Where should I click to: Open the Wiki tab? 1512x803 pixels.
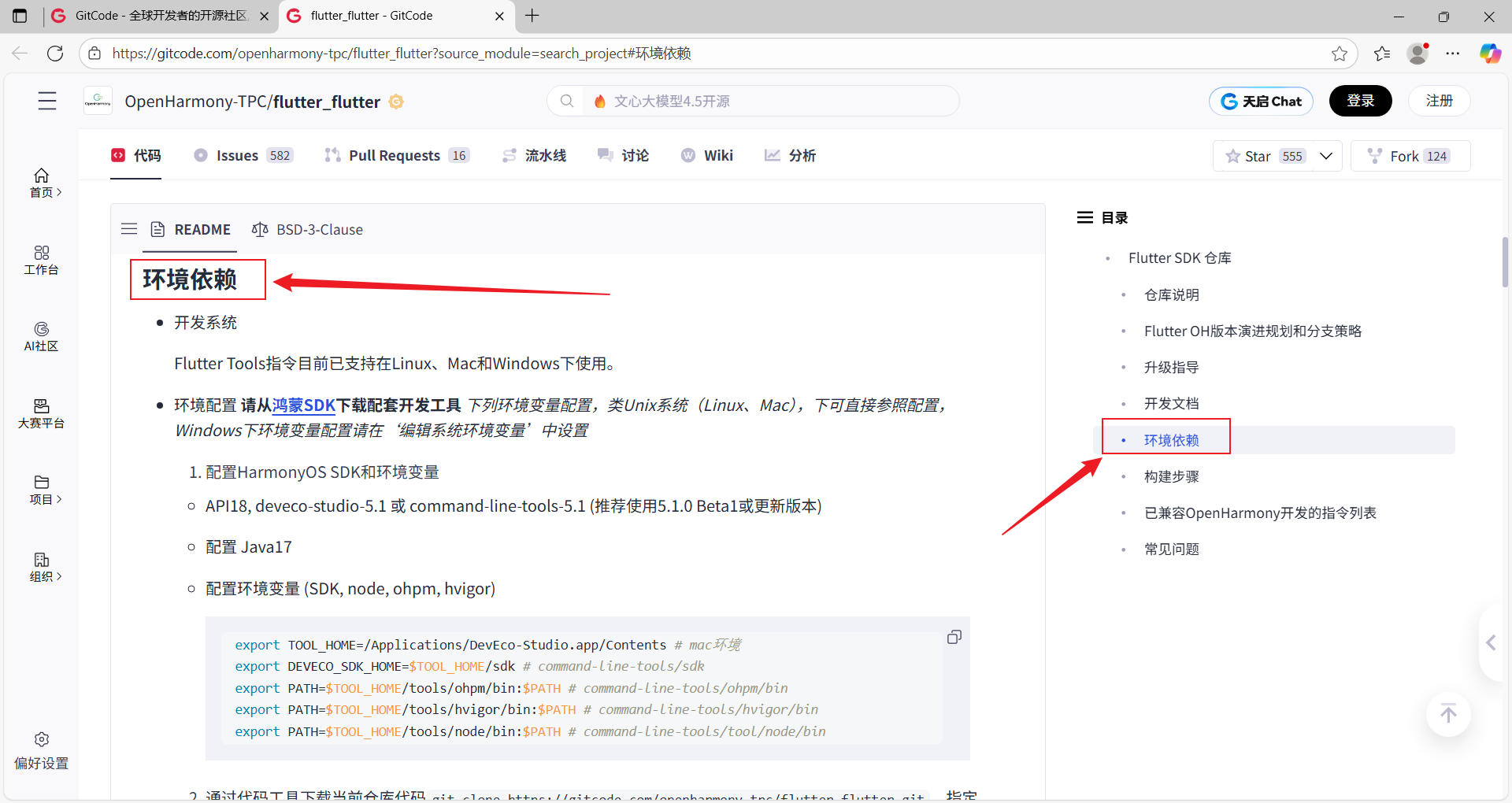[706, 155]
